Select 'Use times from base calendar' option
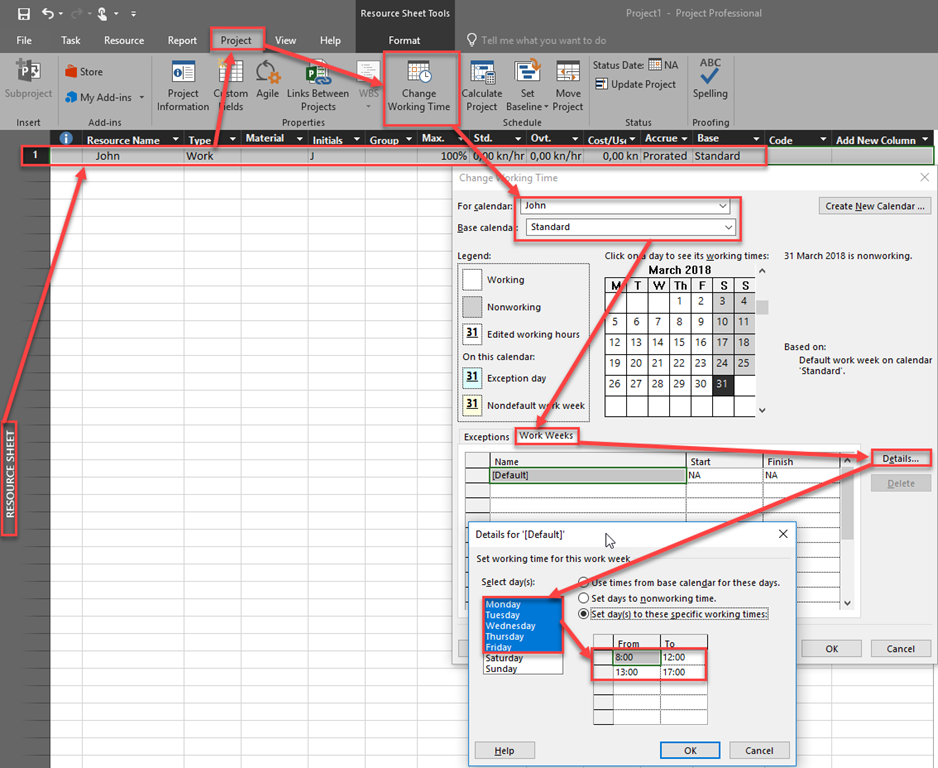Screen dimensions: 938x768 [584, 582]
